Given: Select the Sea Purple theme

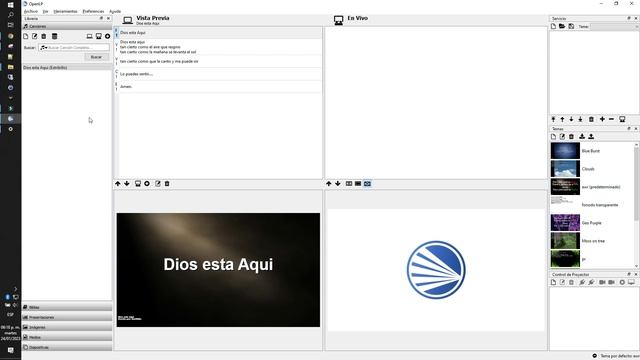Looking at the screenshot, I should [x=592, y=223].
